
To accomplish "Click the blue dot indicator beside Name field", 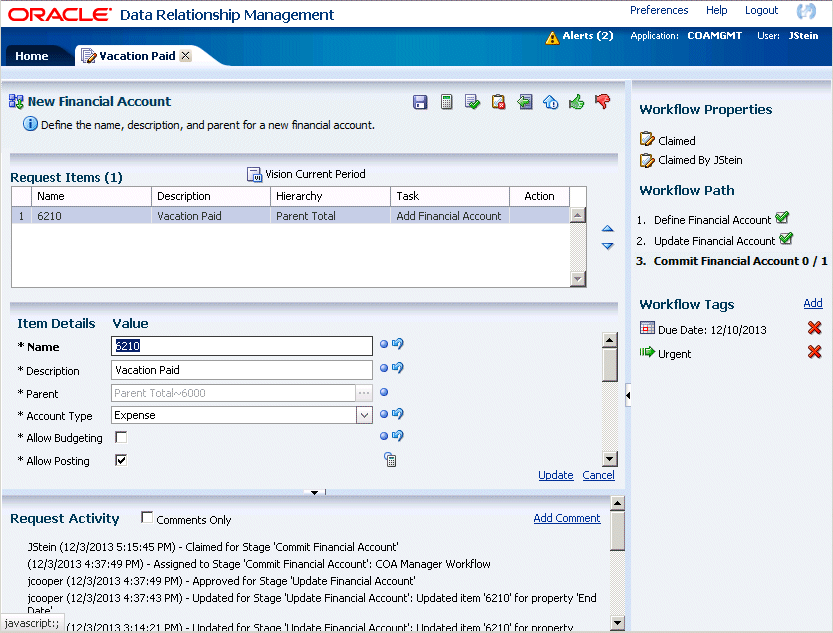I will click(384, 344).
